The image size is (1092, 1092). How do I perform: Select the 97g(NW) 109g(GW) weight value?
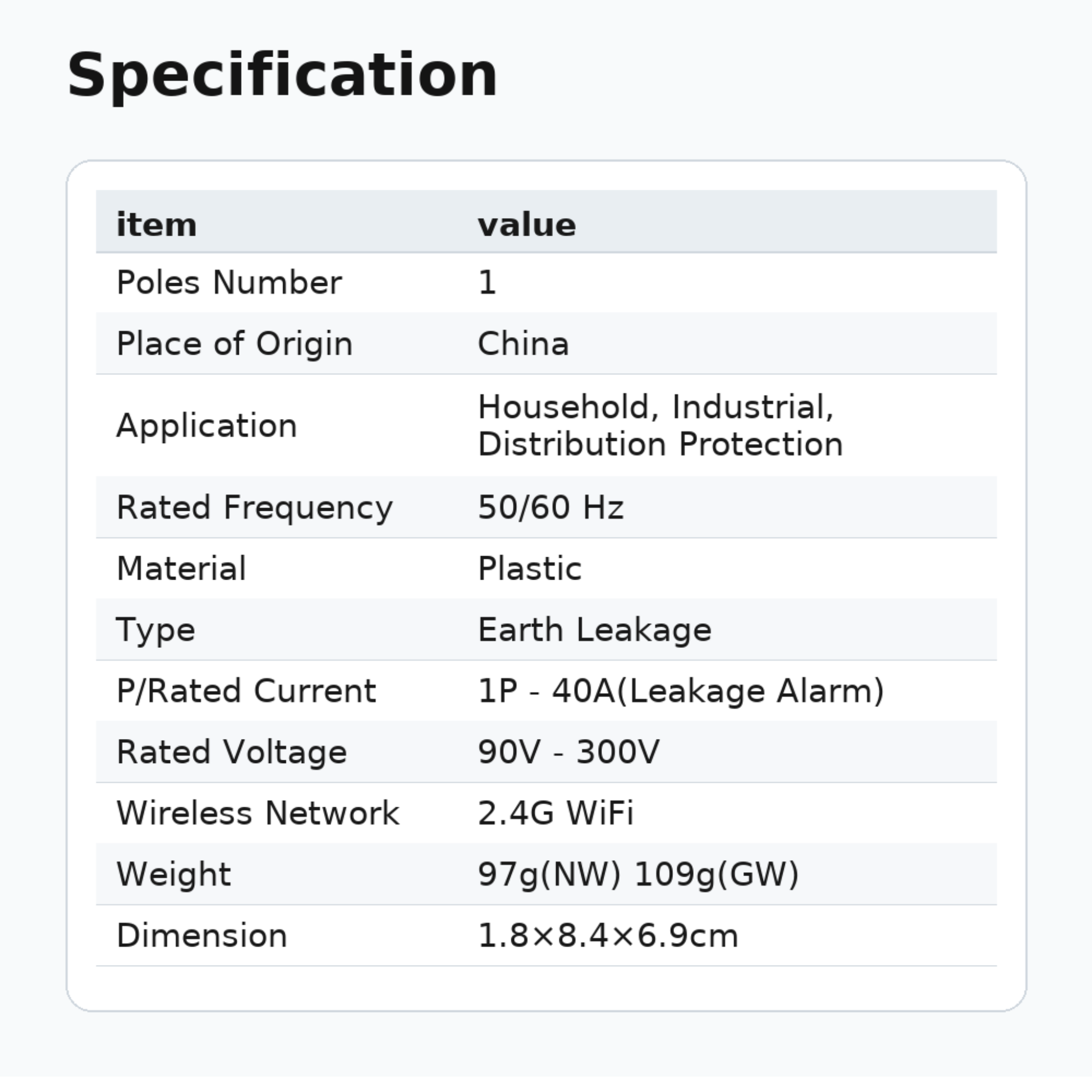pos(638,874)
